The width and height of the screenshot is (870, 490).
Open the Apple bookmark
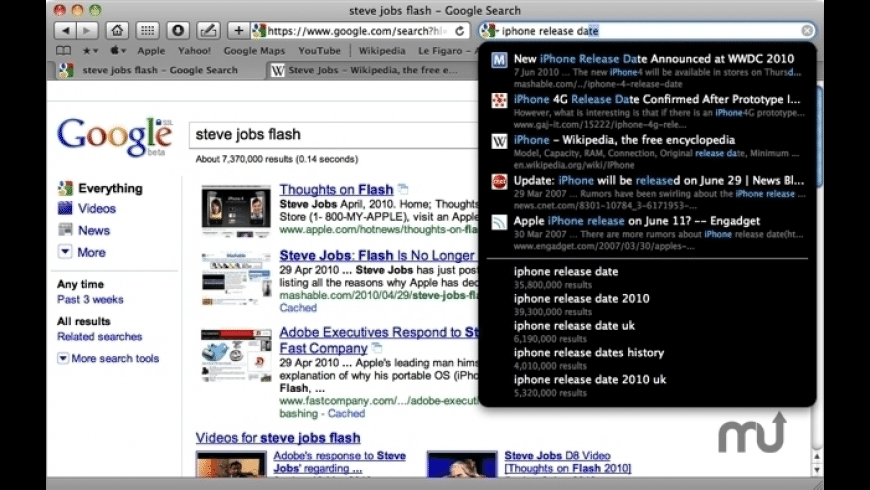pos(151,50)
